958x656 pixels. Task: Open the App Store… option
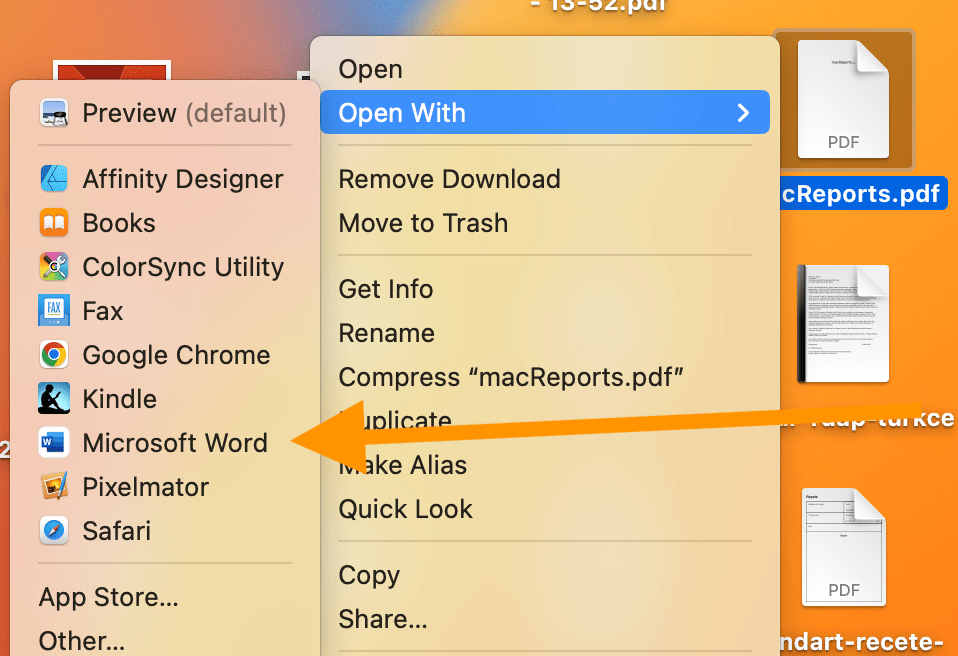point(108,598)
